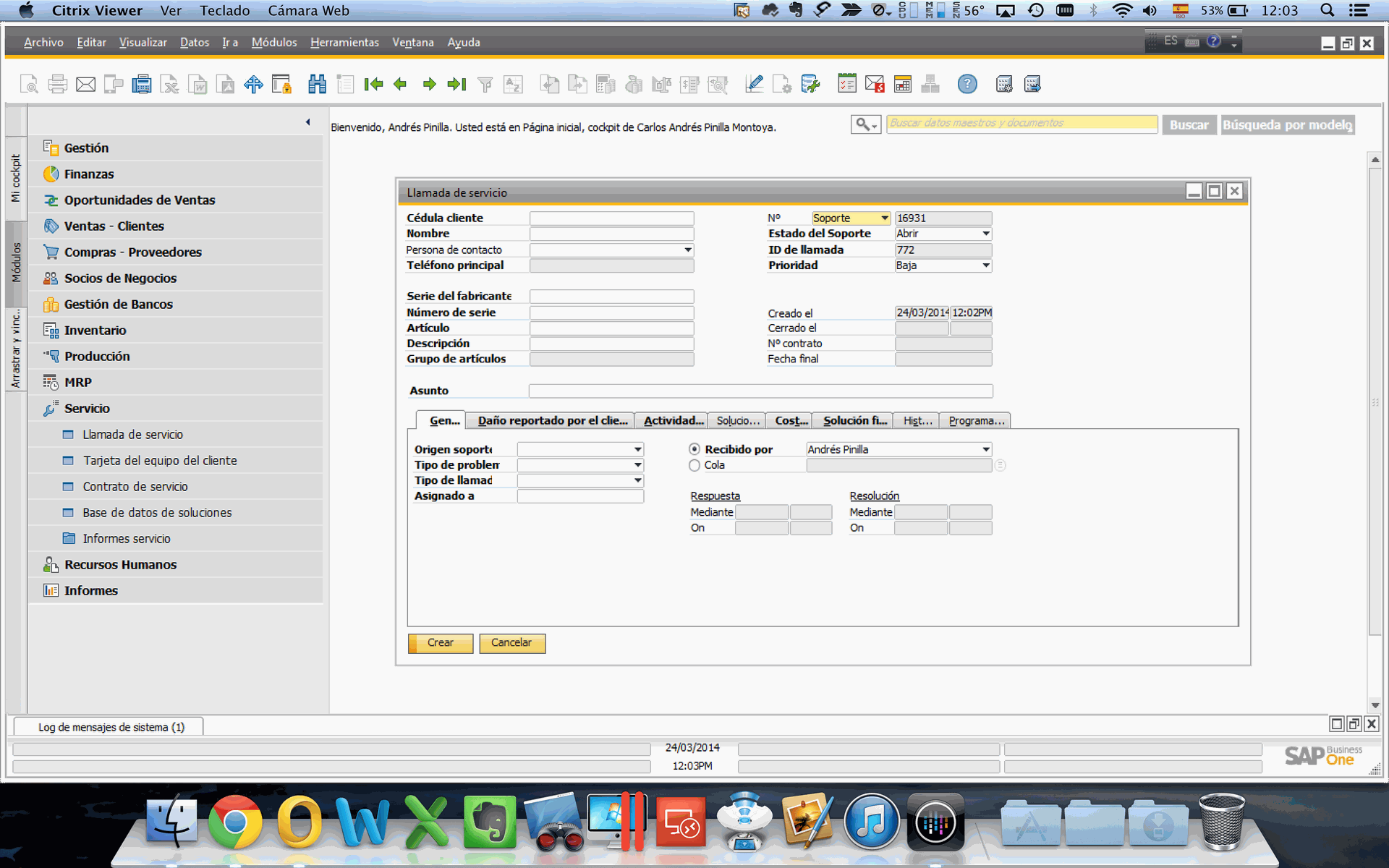Click the last record arrow icon
The image size is (1389, 868).
(x=456, y=85)
